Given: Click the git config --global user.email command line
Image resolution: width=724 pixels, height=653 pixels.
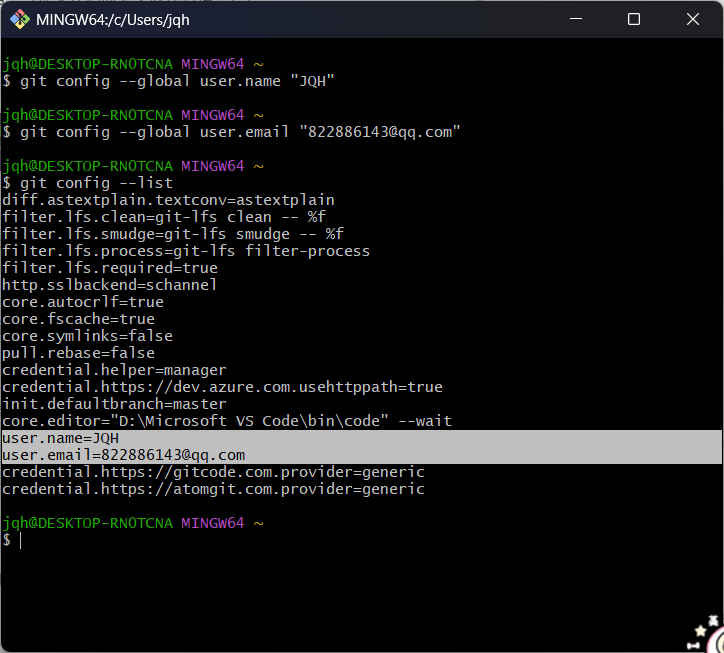Looking at the screenshot, I should point(231,132).
